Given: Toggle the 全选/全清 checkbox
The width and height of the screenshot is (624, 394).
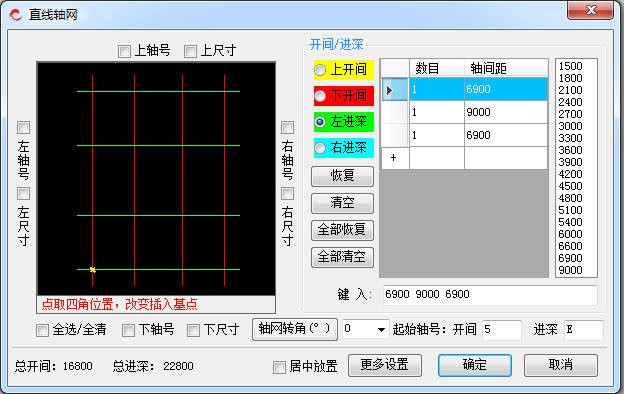Looking at the screenshot, I should tap(42, 330).
